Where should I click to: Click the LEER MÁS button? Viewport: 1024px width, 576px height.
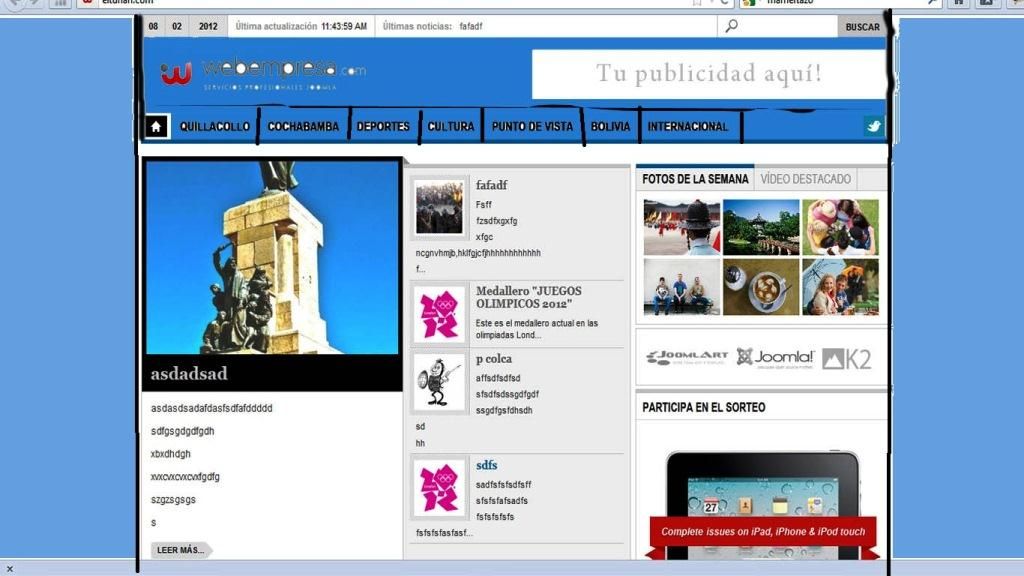181,550
